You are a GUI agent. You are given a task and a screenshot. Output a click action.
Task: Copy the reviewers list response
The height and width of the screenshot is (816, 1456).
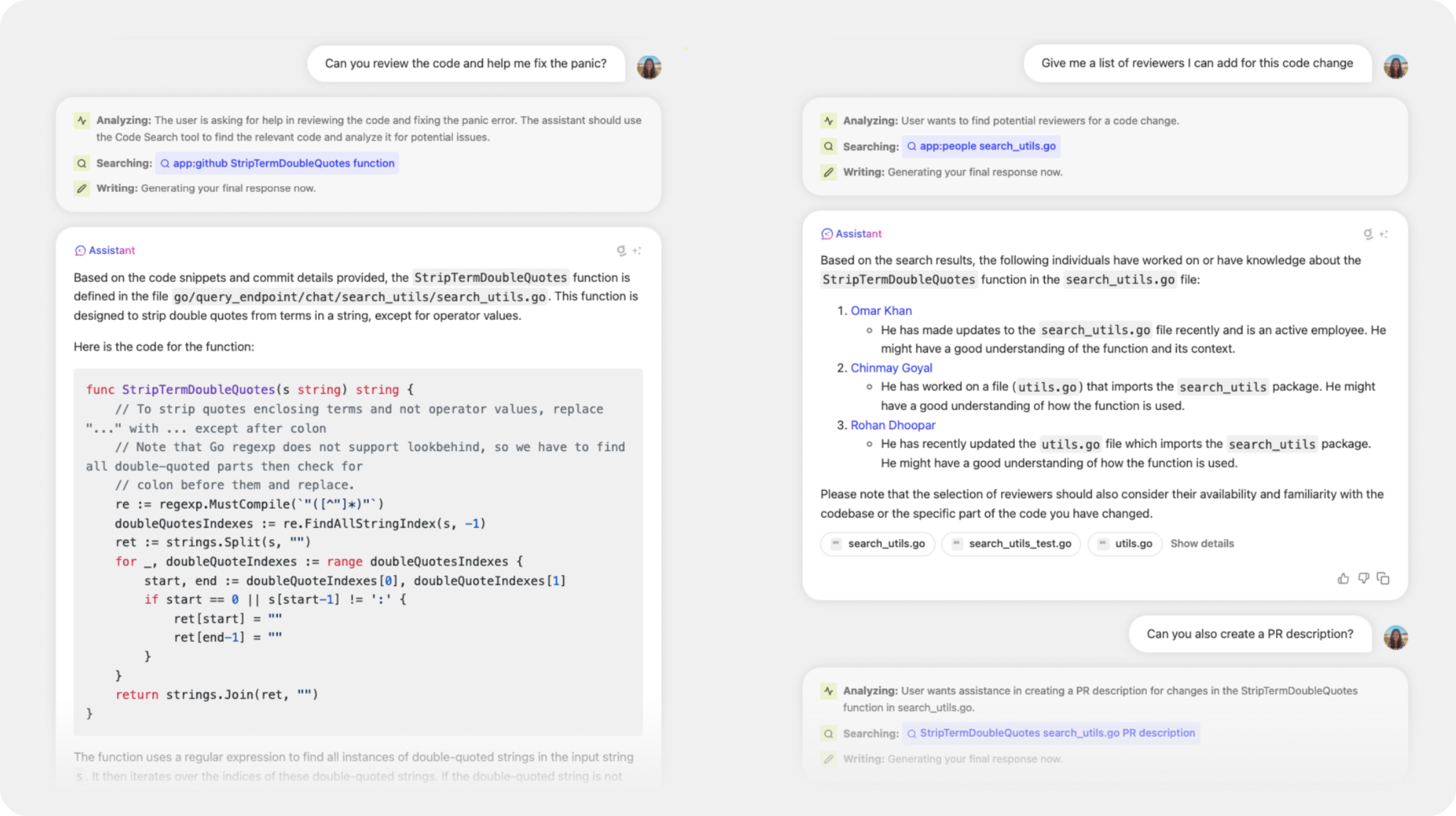1383,578
